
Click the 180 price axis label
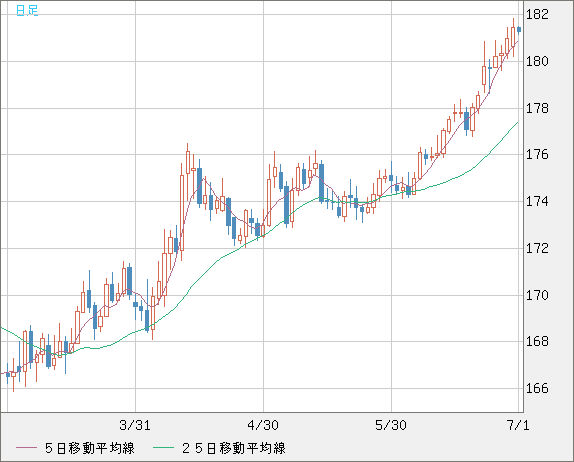tap(537, 61)
